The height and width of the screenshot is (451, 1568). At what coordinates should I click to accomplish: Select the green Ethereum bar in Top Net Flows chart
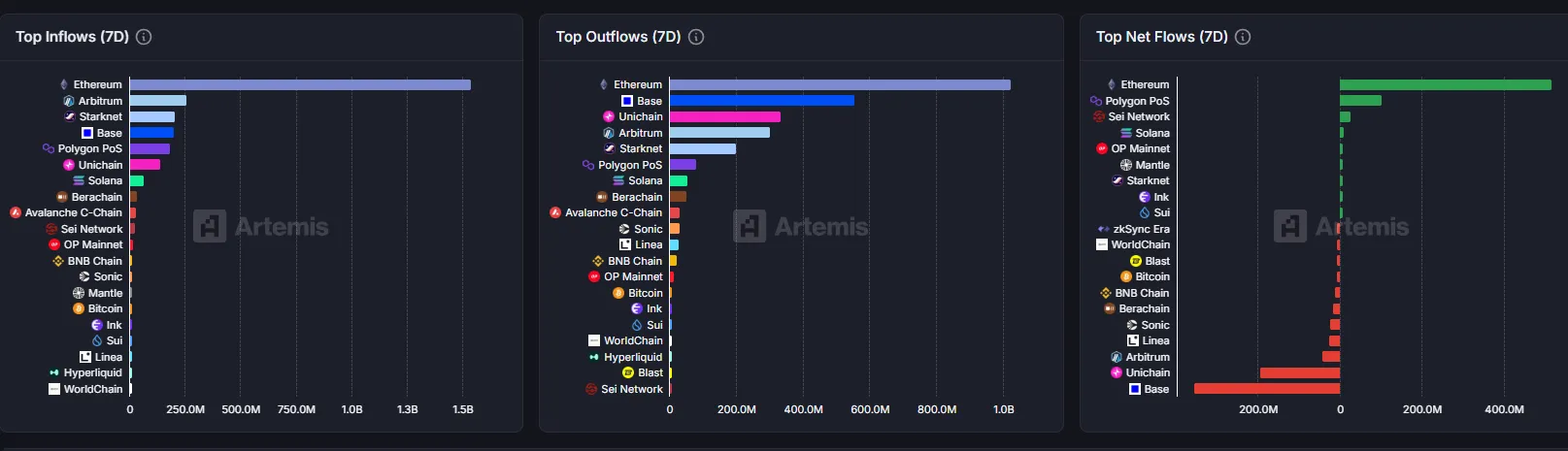pyautogui.click(x=1445, y=84)
